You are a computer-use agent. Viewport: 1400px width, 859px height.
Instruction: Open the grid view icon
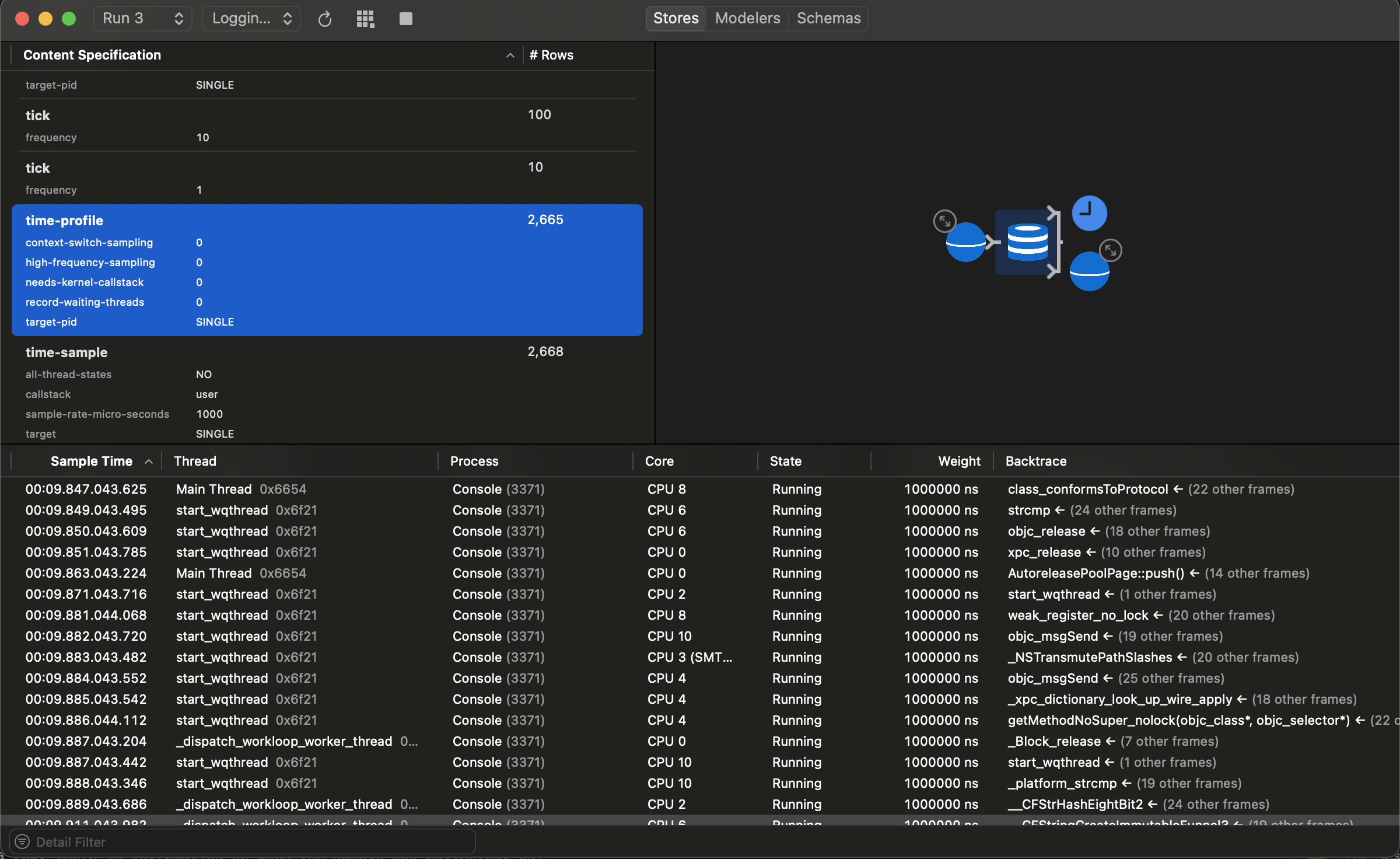(x=365, y=19)
